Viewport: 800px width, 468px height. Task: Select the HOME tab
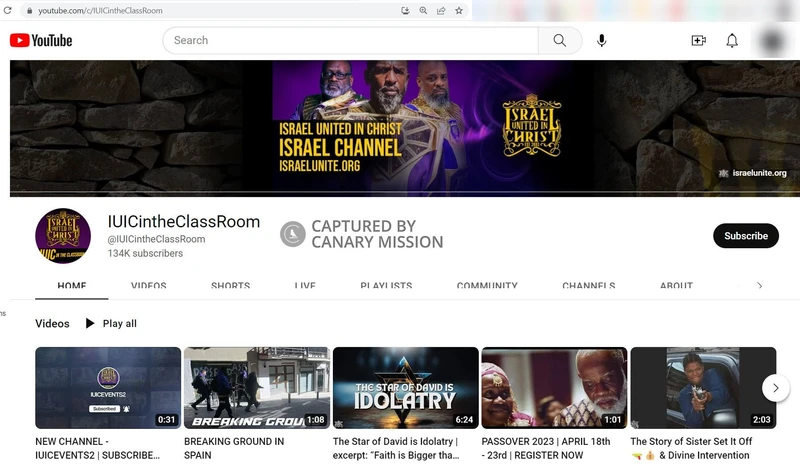coord(71,286)
